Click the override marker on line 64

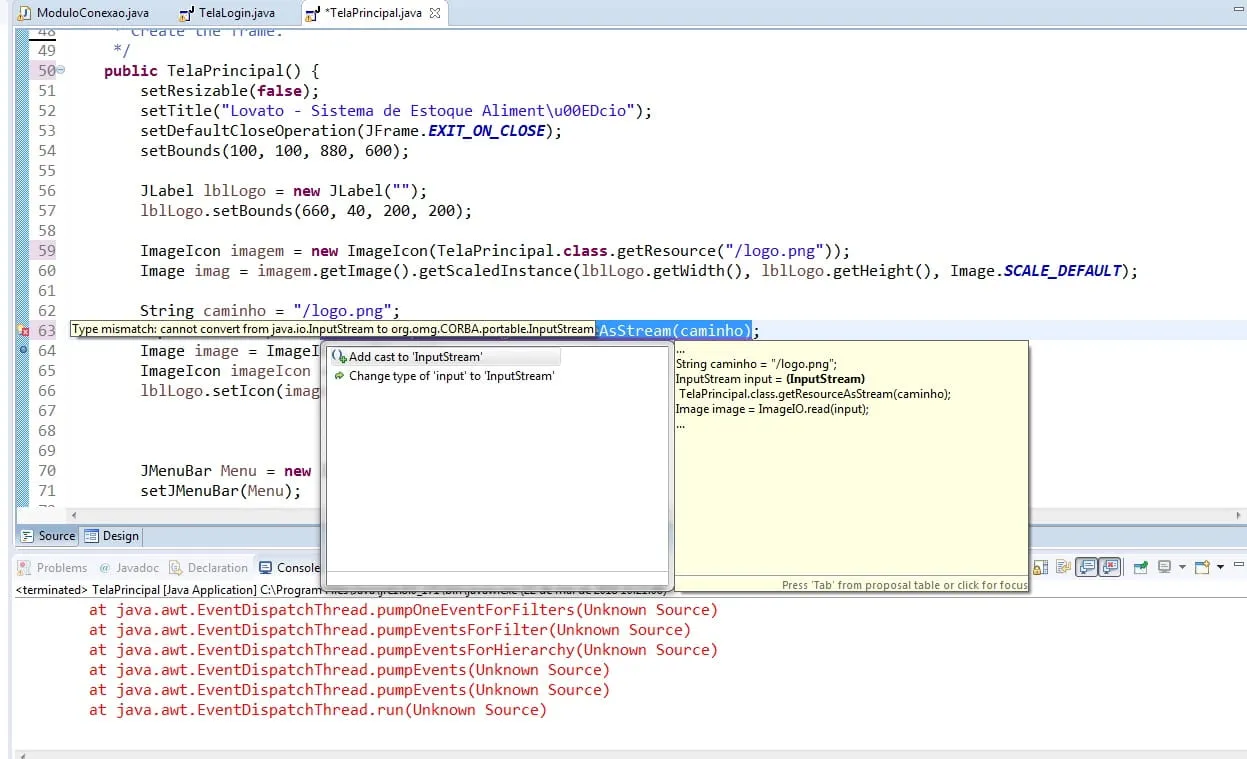[24, 350]
